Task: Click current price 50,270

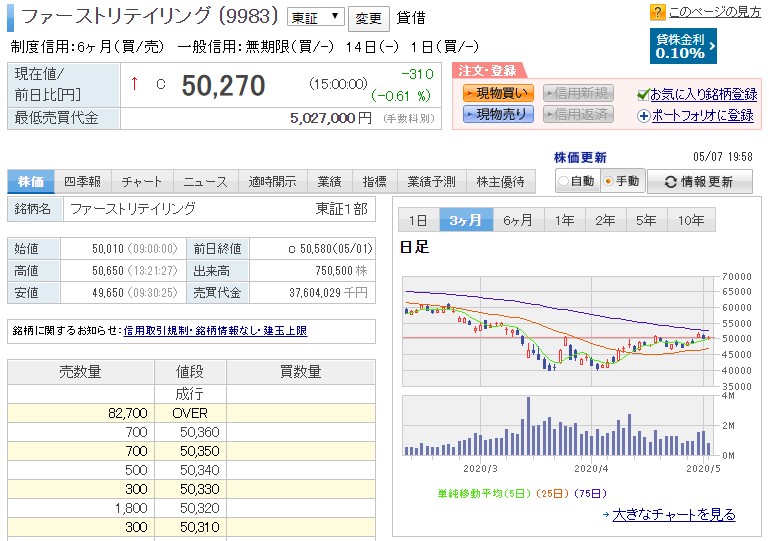Action: click(x=223, y=86)
